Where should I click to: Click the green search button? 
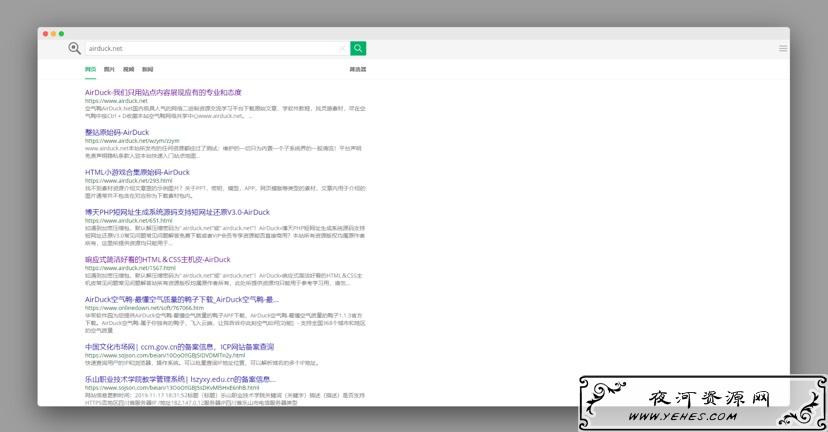[358, 48]
